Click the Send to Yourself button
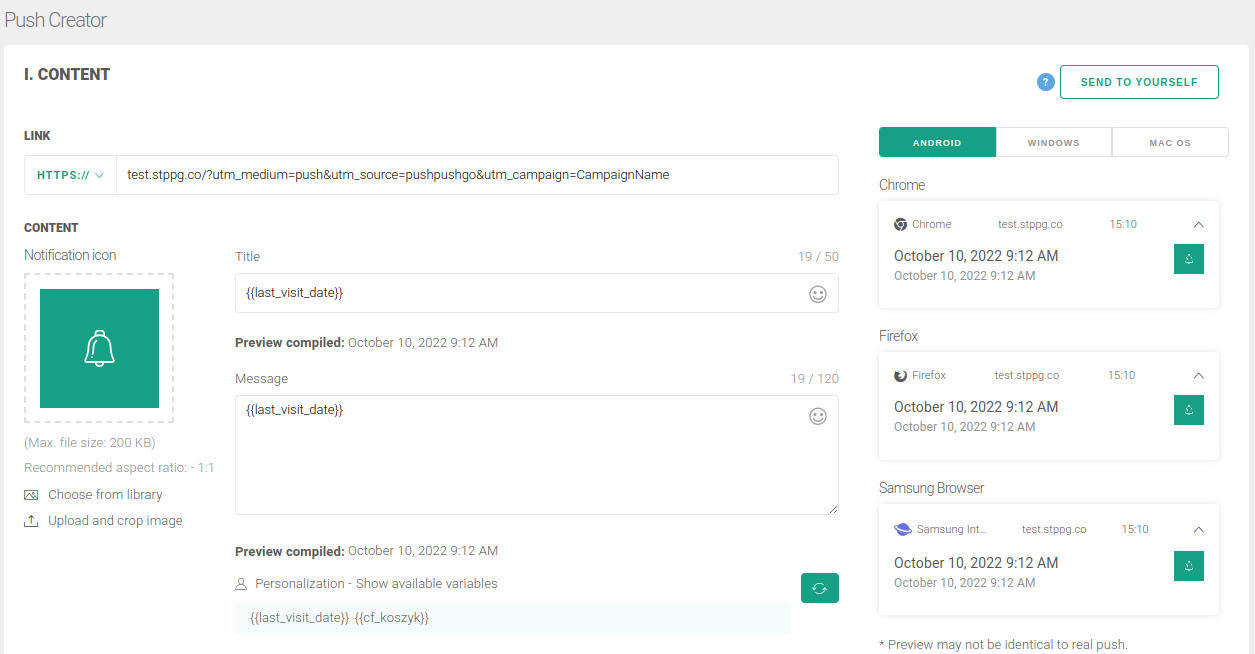The image size is (1255, 654). click(1138, 82)
